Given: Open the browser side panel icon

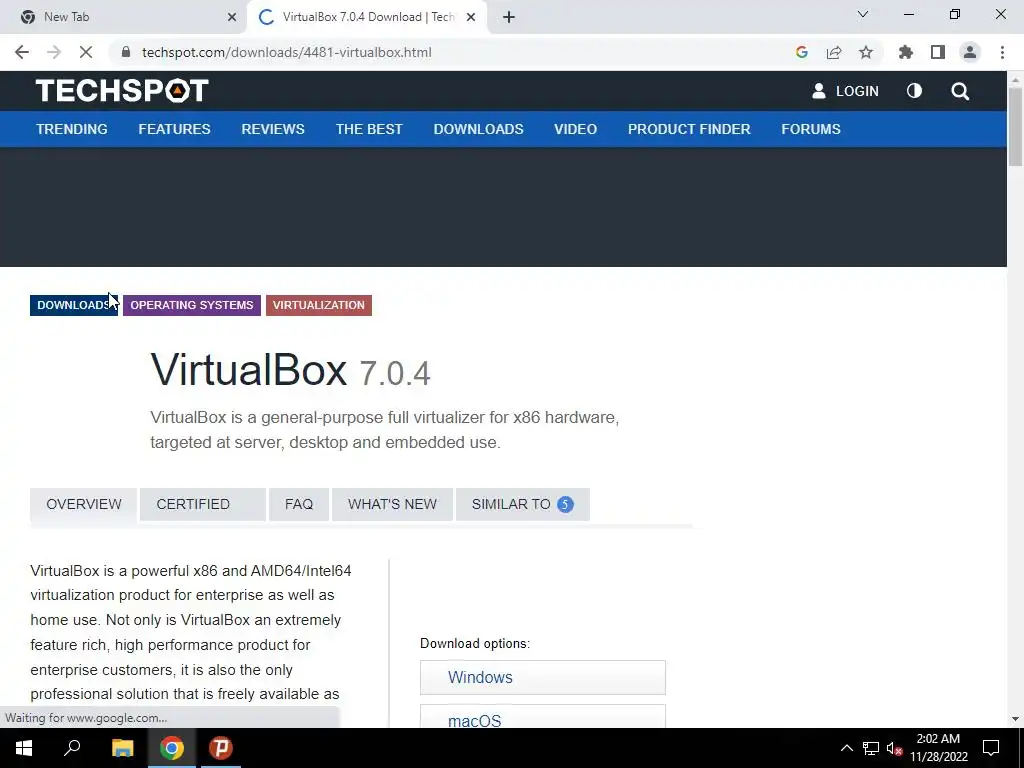Looking at the screenshot, I should point(938,52).
